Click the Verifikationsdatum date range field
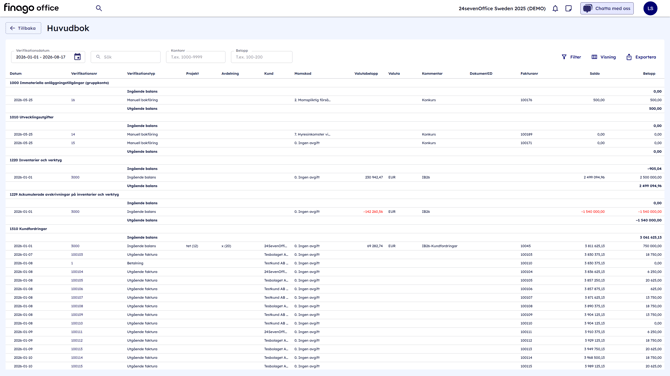670x376 pixels. pos(48,57)
